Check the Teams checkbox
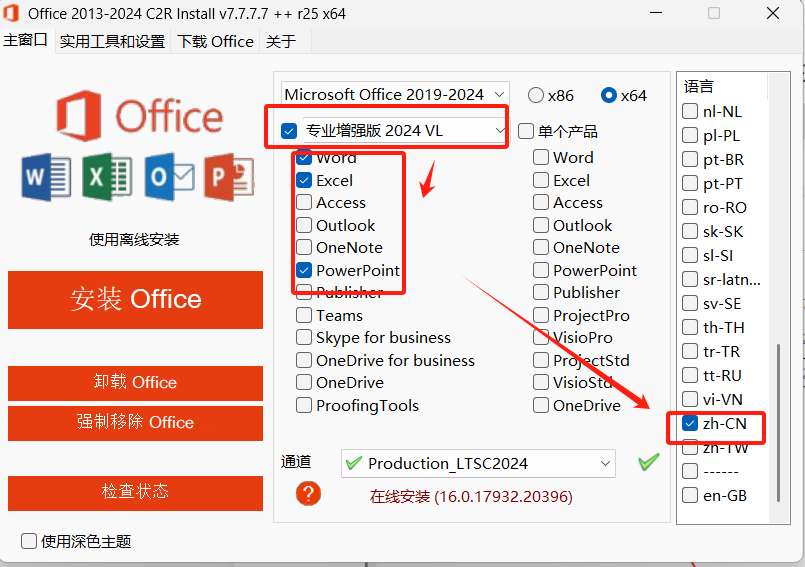The width and height of the screenshot is (805, 567). 304,315
